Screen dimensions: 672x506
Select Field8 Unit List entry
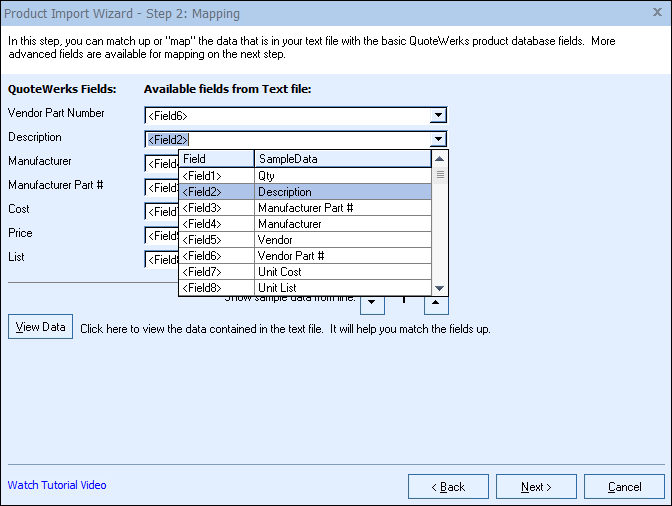click(305, 288)
